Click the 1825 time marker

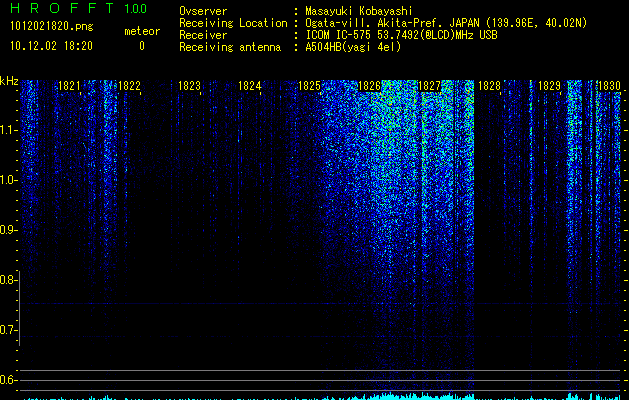(309, 86)
